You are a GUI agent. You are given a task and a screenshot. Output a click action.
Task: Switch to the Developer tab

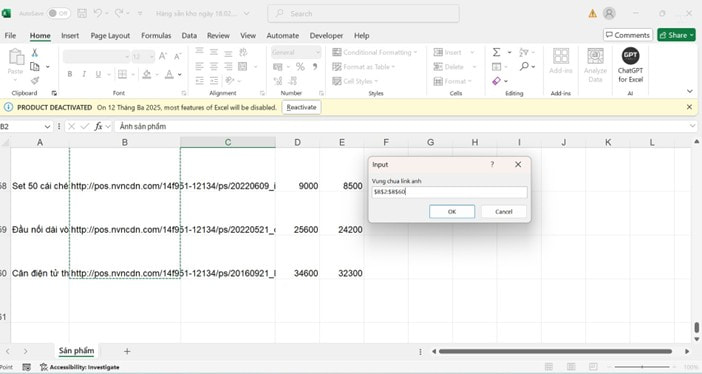coord(326,35)
